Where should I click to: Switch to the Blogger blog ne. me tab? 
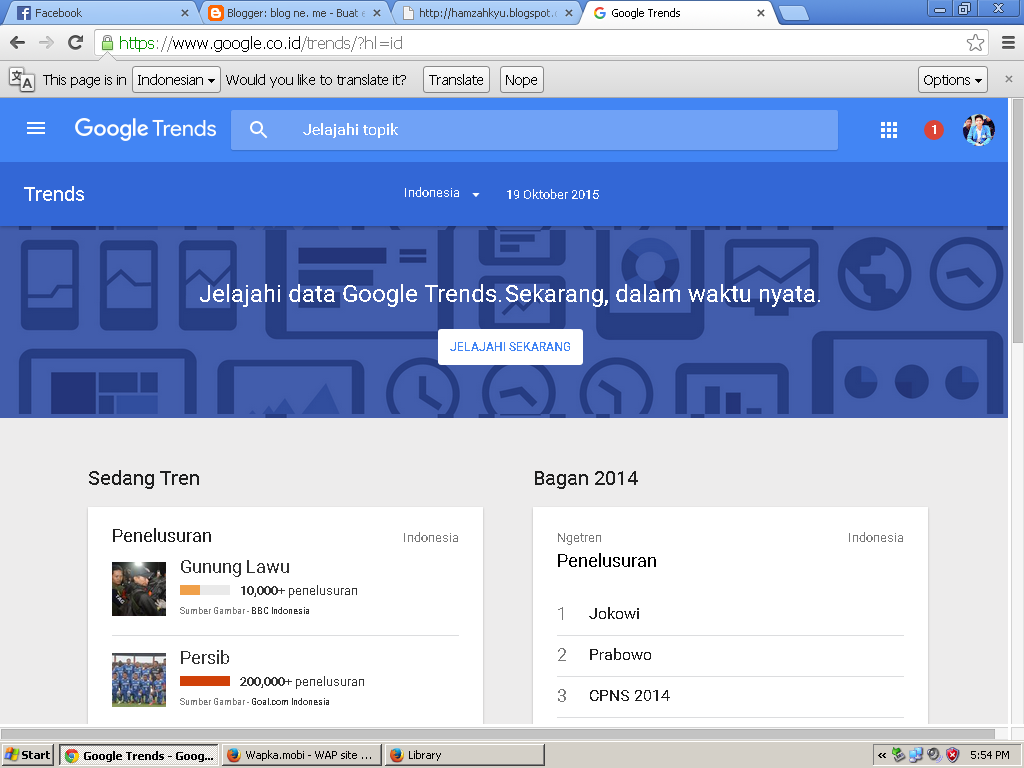click(x=294, y=13)
